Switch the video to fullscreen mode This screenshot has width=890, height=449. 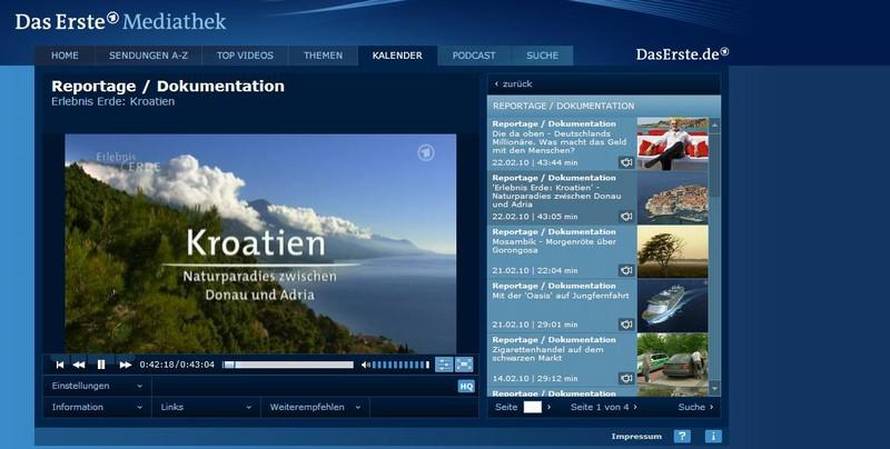[x=464, y=364]
